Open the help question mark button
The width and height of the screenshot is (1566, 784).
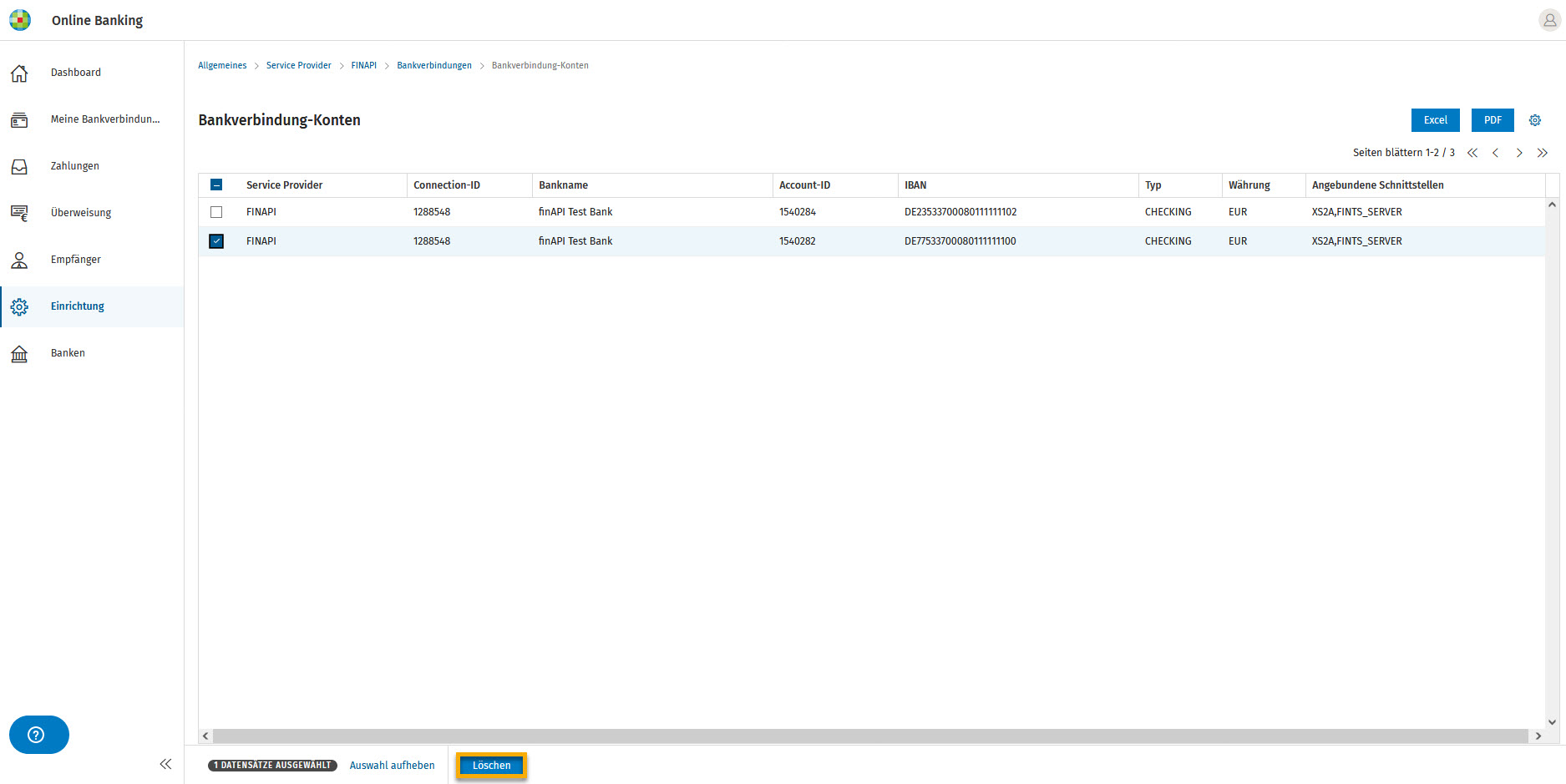coord(39,735)
